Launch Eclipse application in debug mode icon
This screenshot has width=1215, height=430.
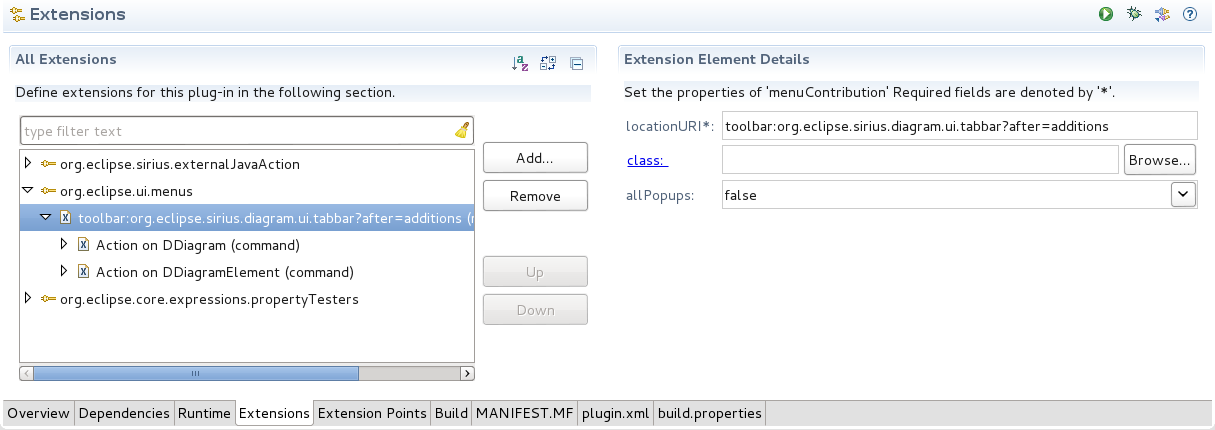[1134, 14]
